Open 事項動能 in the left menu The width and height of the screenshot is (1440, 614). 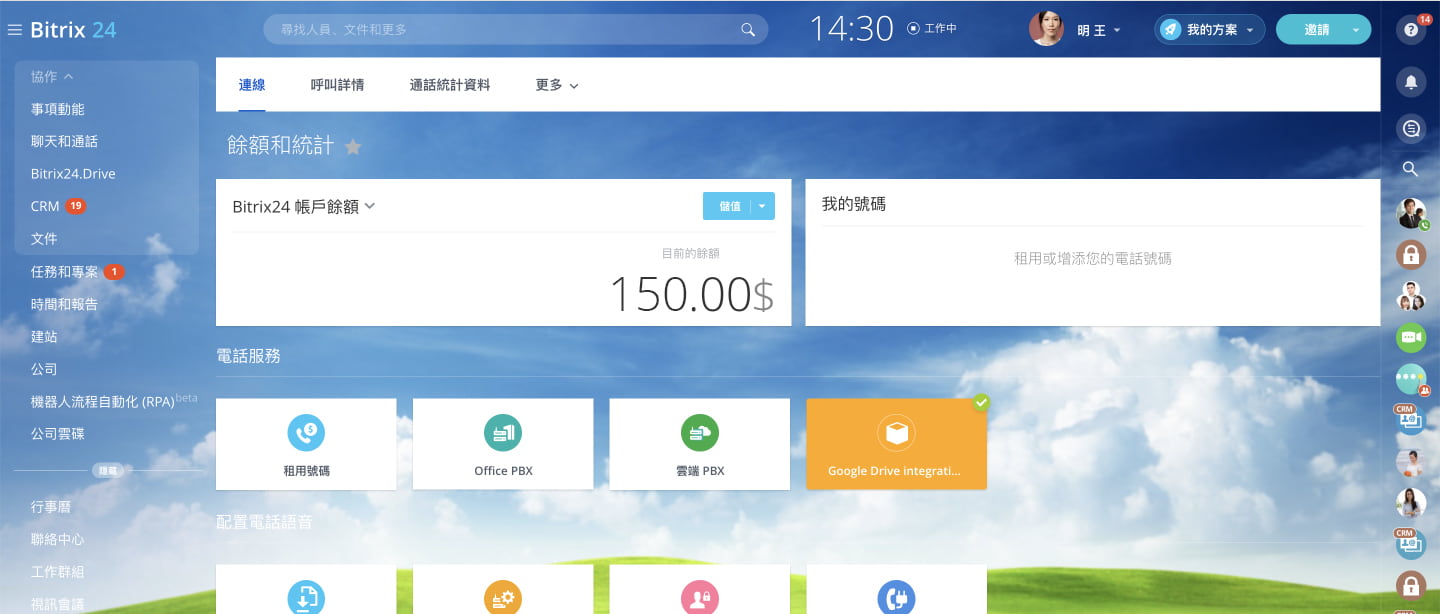(57, 109)
